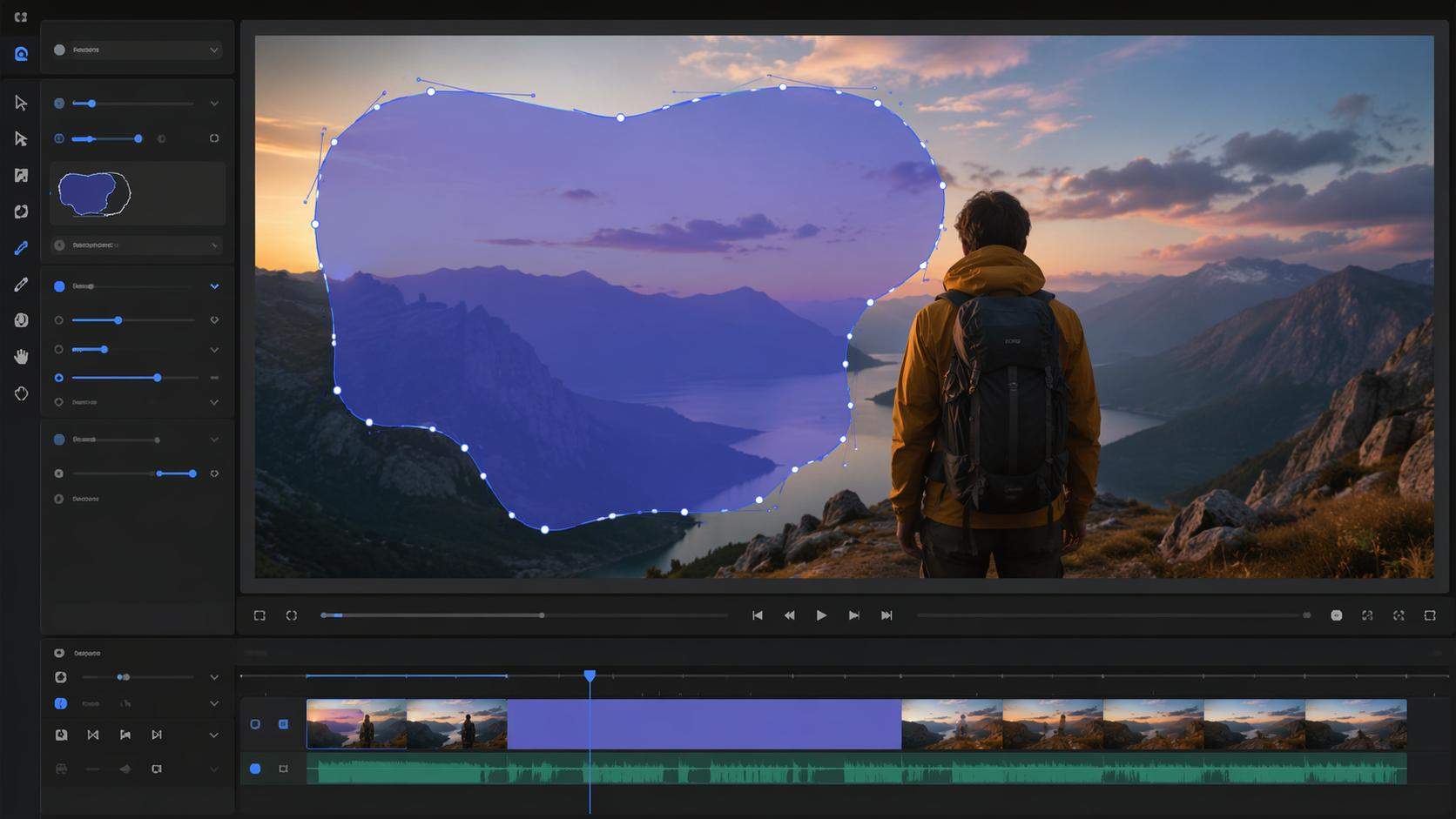Select the blue playhead marker on the timeline ruler
Viewport: 1456px width, 819px height.
[x=590, y=675]
